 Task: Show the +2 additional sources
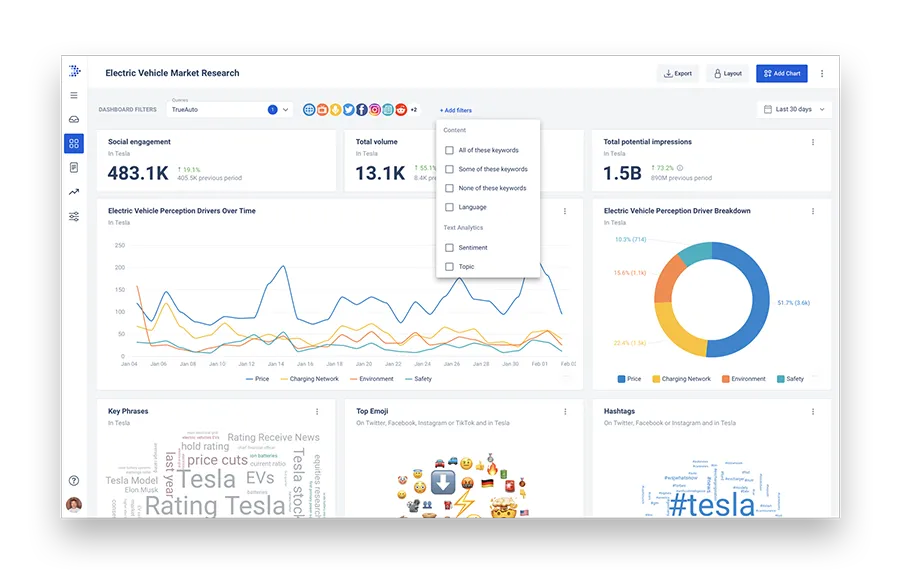414,110
